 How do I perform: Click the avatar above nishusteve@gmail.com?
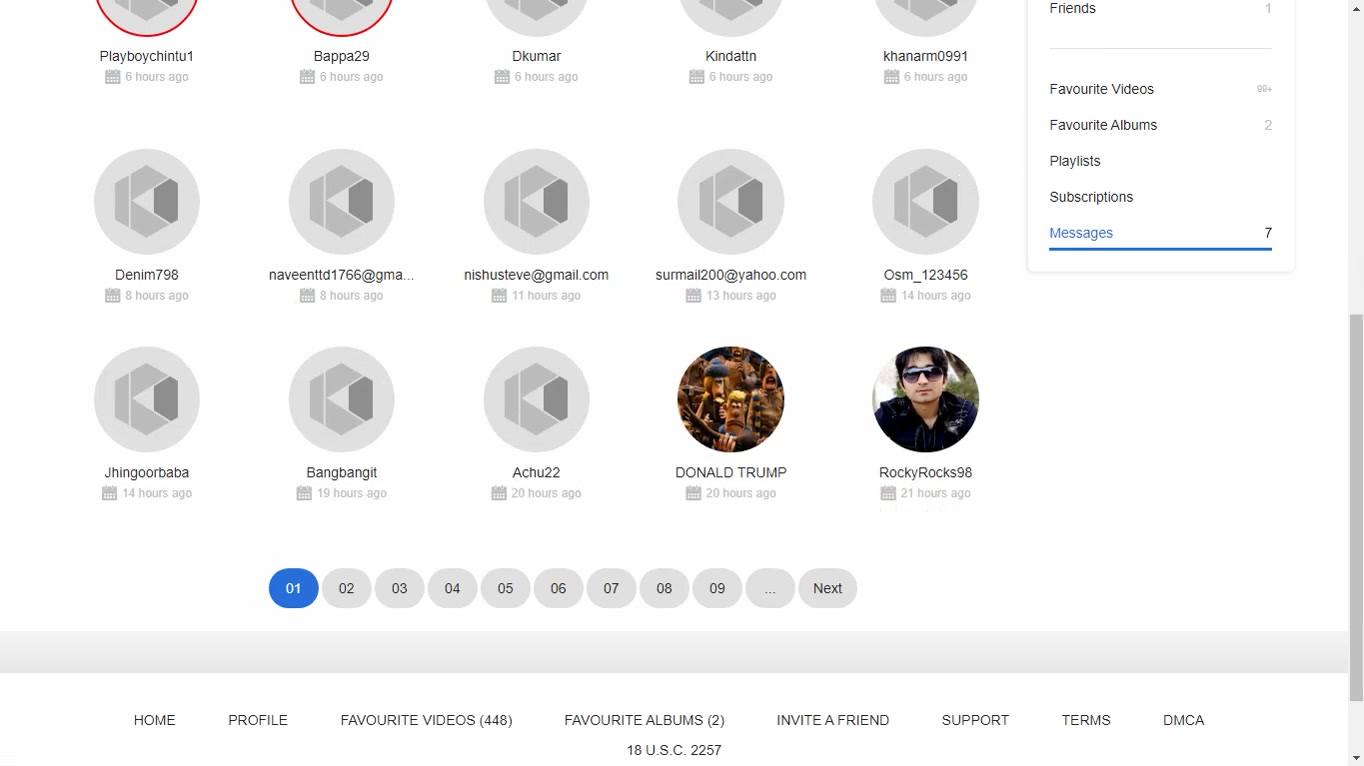(536, 202)
